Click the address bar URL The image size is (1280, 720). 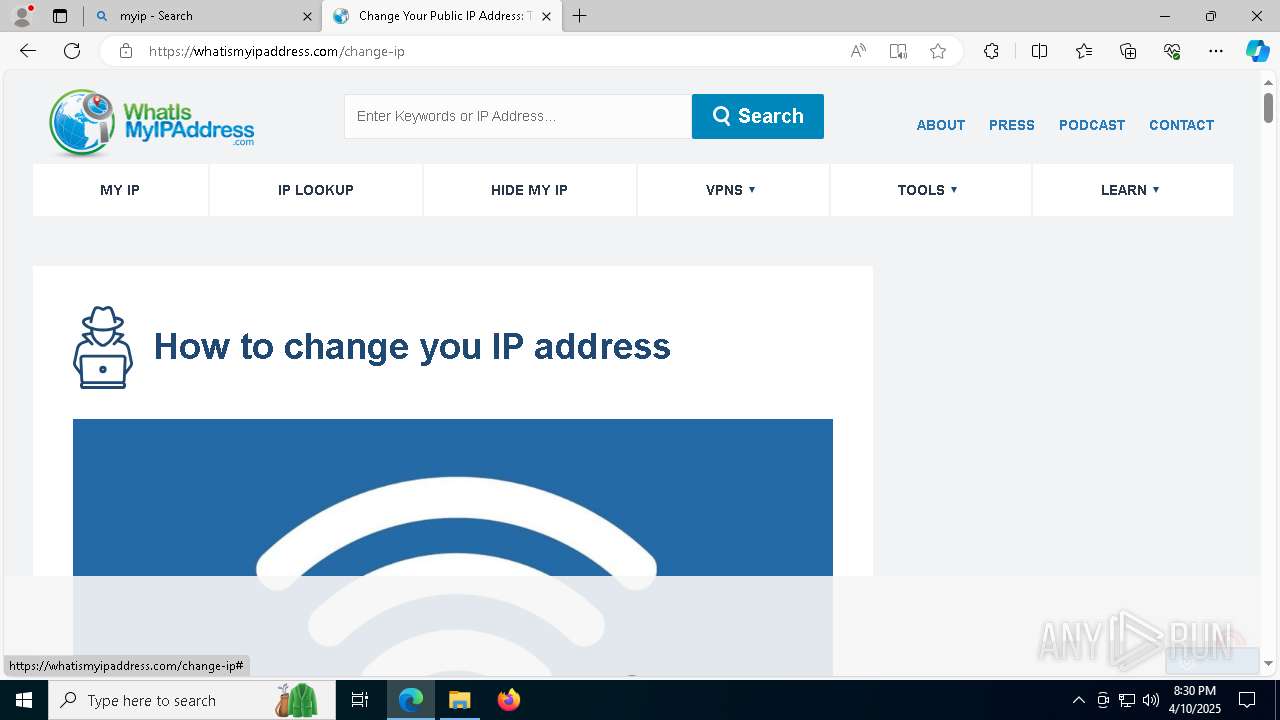(277, 51)
